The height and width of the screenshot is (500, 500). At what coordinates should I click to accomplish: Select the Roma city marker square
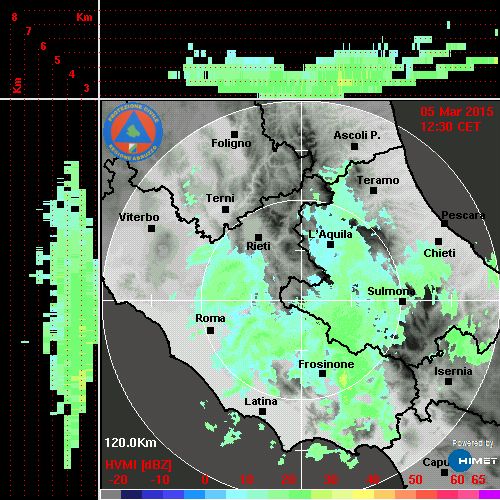[x=210, y=331]
